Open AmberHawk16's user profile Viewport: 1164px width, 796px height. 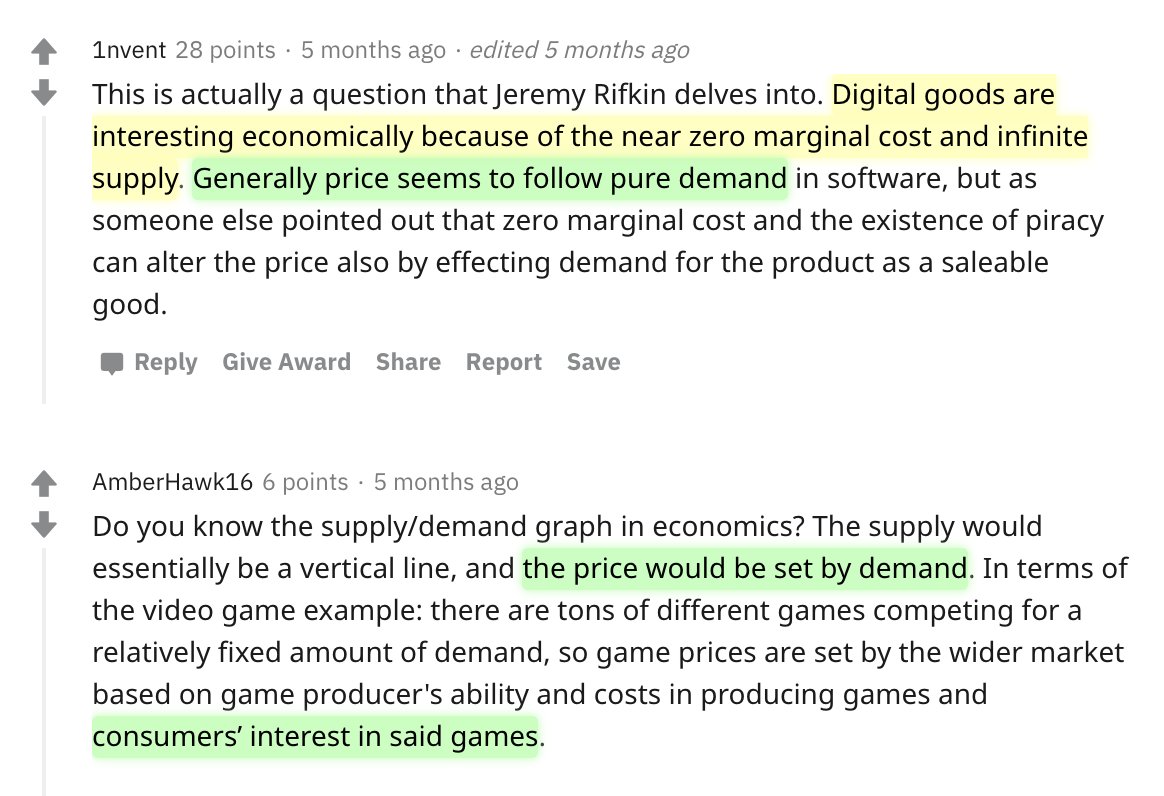click(x=172, y=482)
